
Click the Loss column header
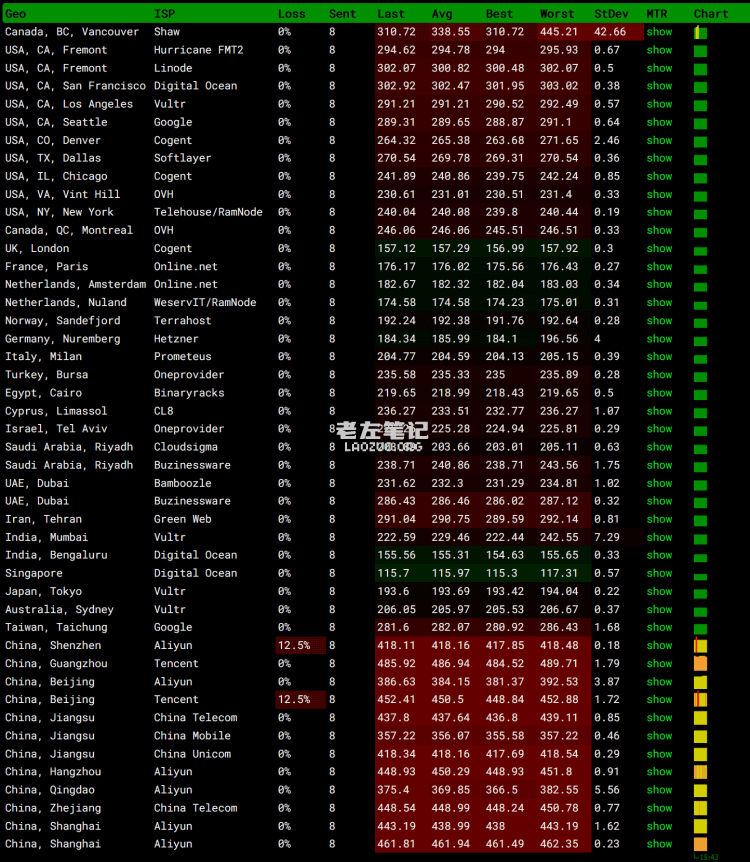pos(291,14)
